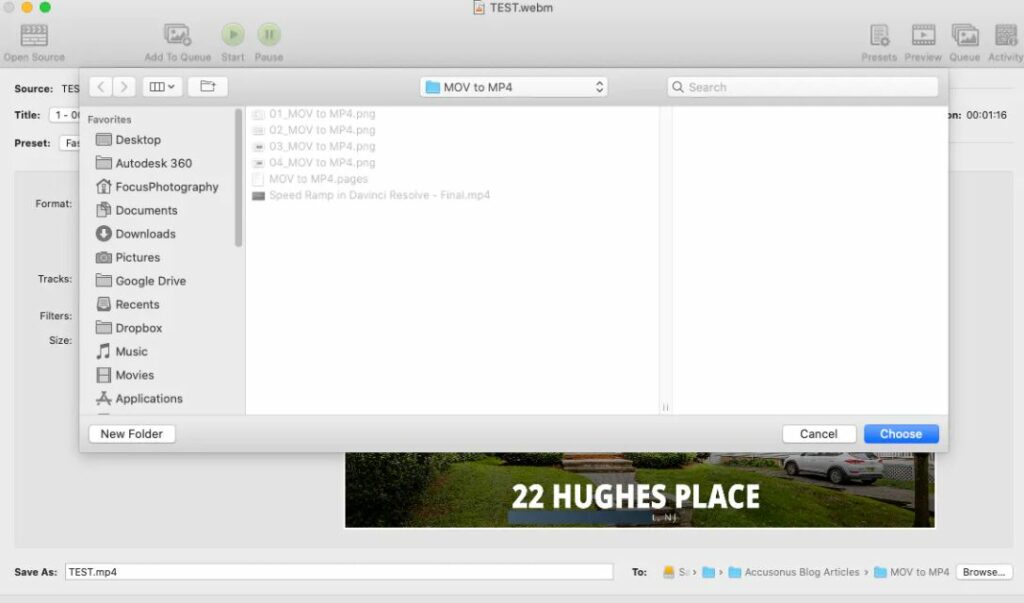Click the Open Source film clapper icon
Viewport: 1024px width, 603px height.
point(34,36)
